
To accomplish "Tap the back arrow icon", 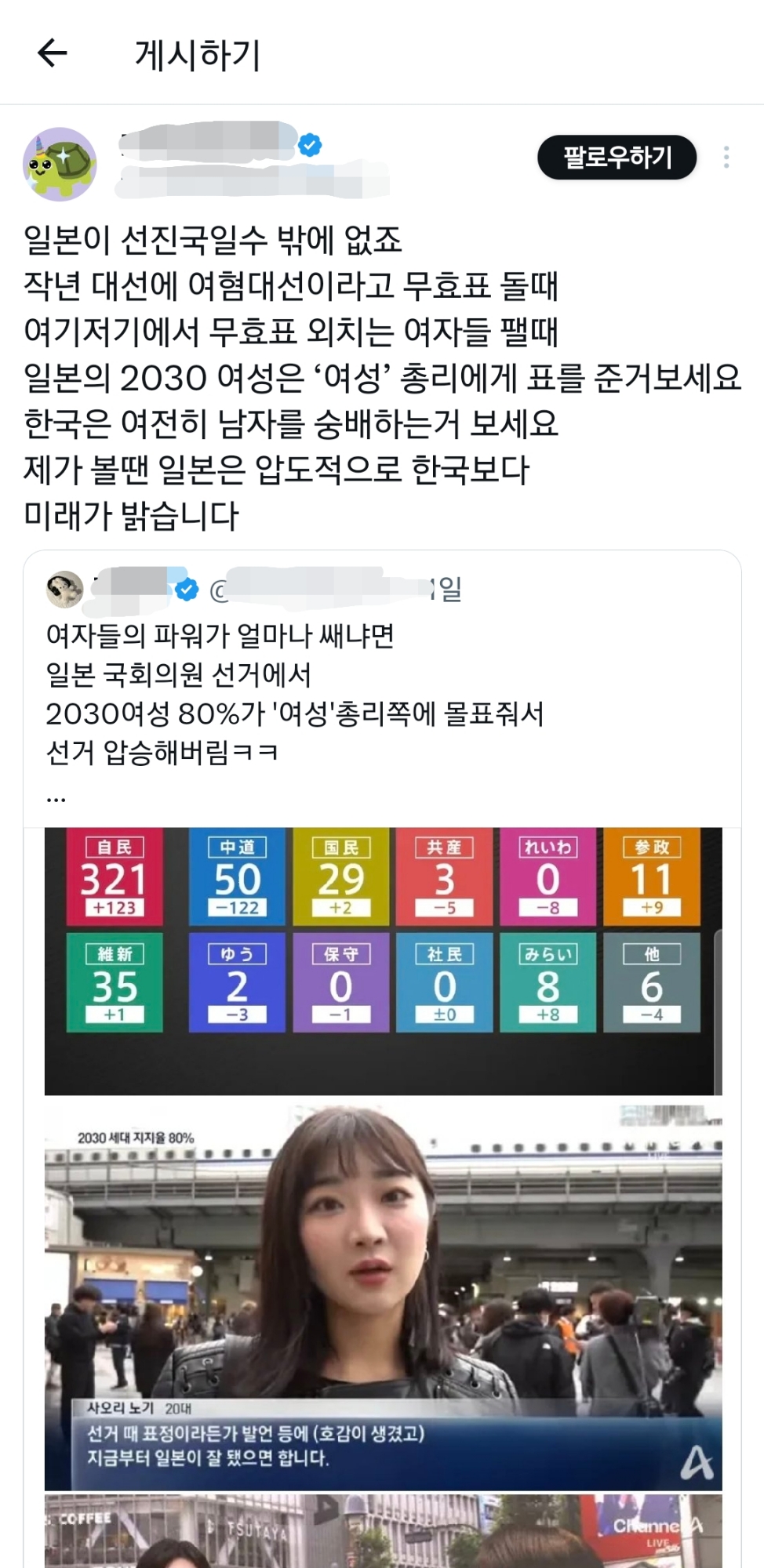I will point(53,53).
